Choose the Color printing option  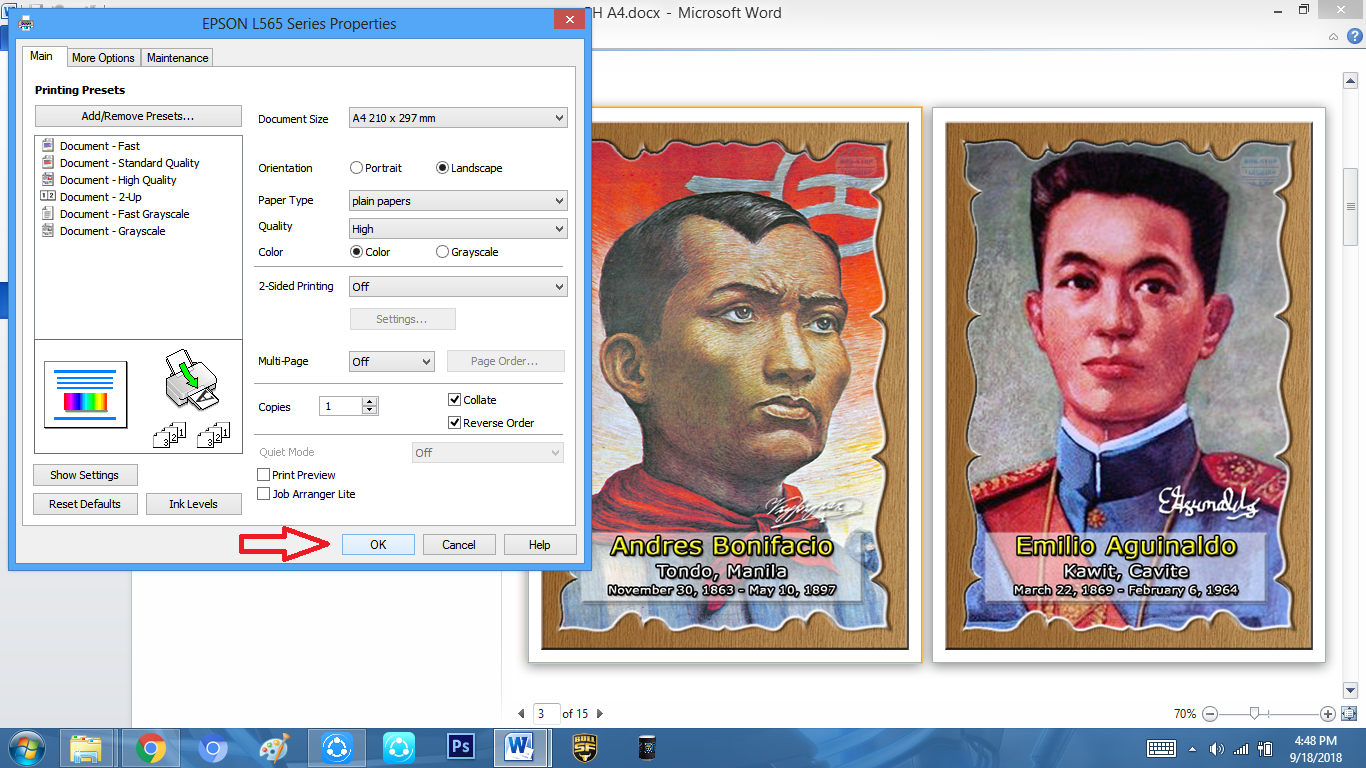357,252
